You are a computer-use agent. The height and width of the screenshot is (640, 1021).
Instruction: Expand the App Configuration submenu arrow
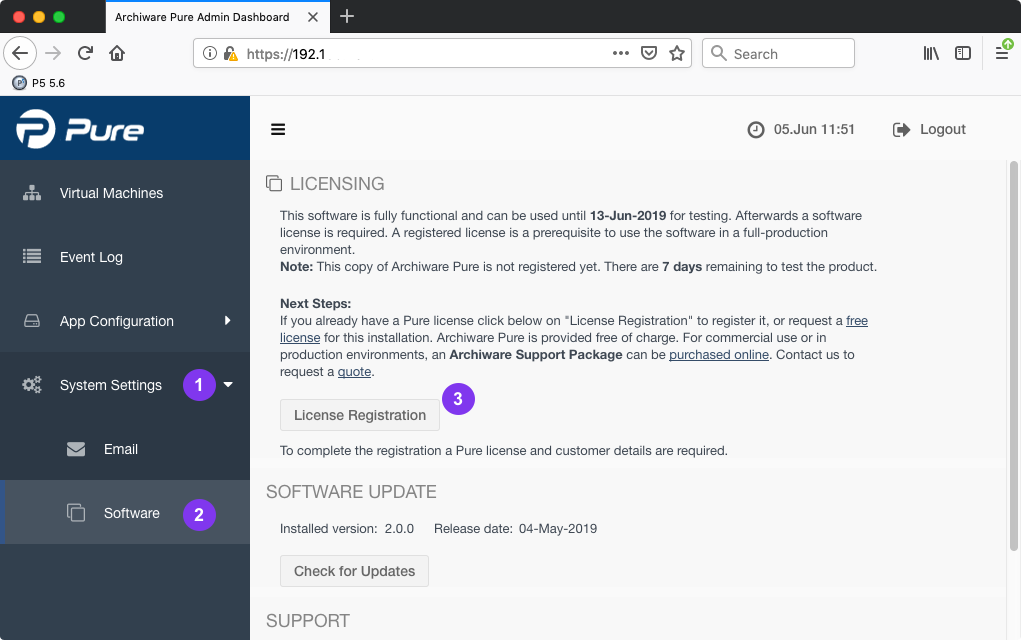pyautogui.click(x=228, y=321)
